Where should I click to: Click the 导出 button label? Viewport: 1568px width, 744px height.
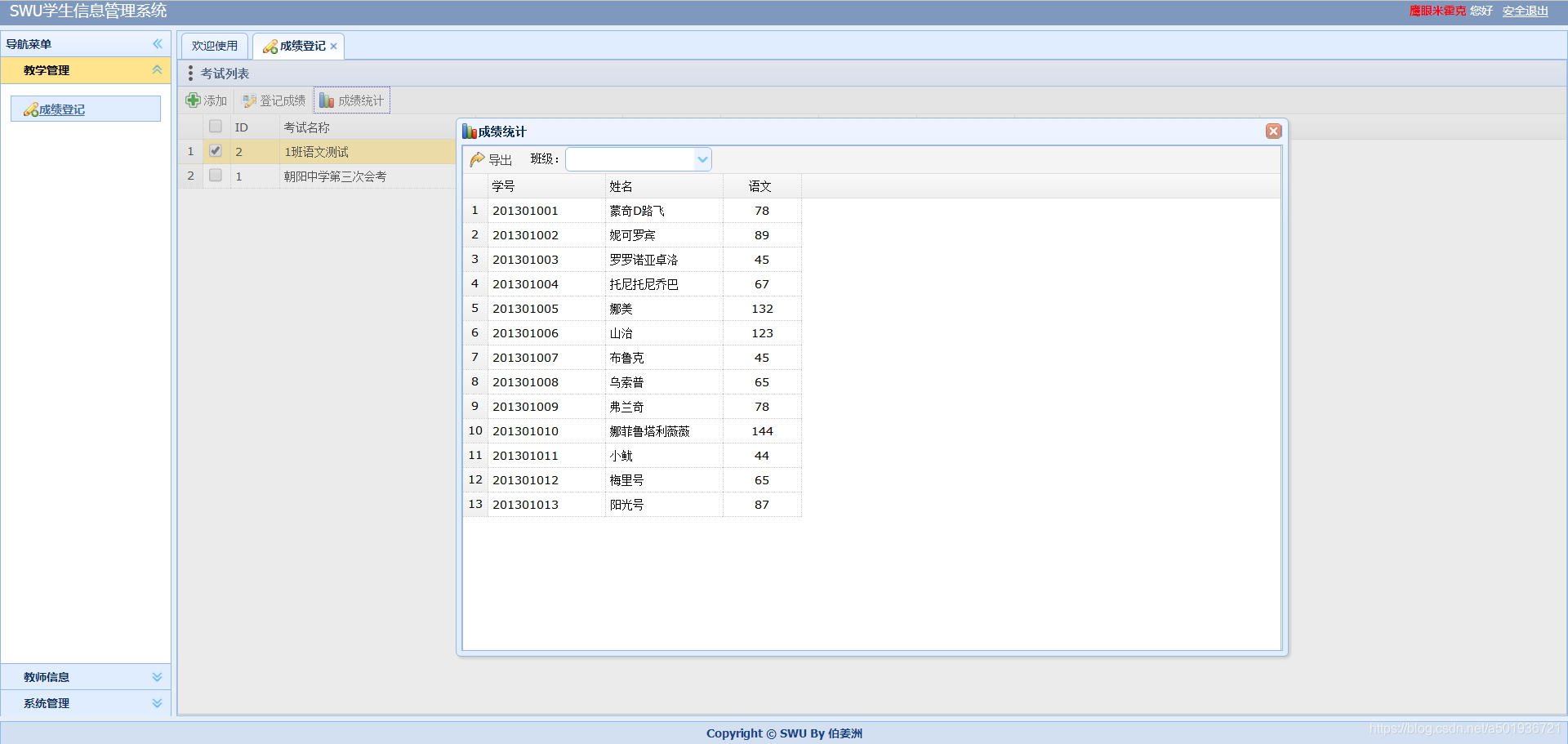pos(500,160)
